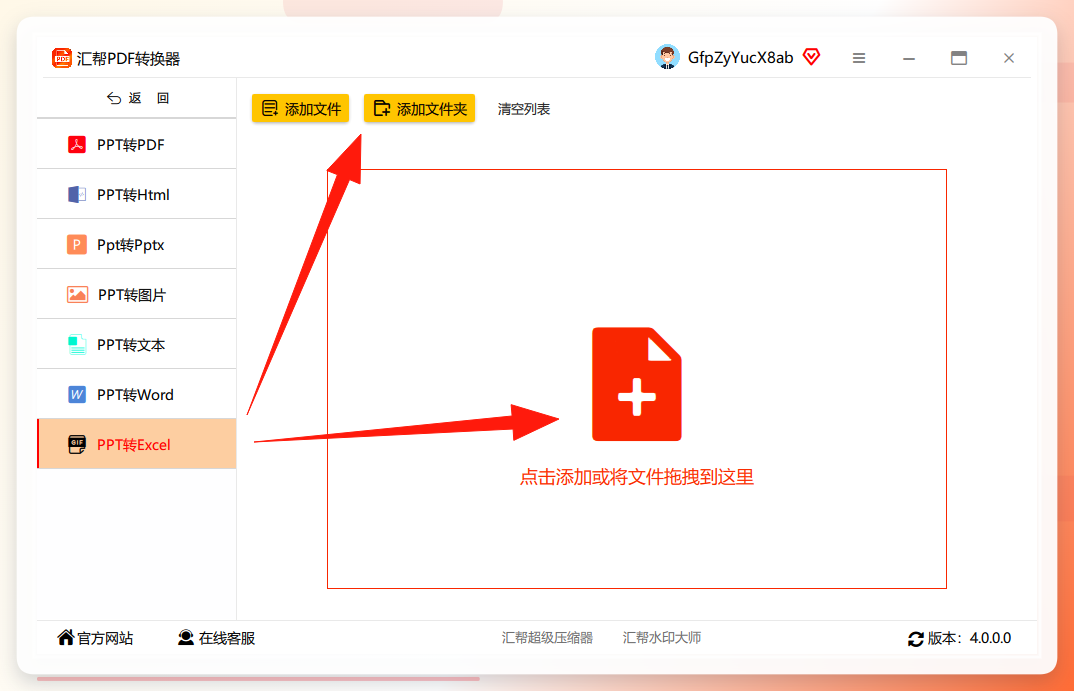Click the red PDF icon for PPT转PDF
Image resolution: width=1074 pixels, height=691 pixels.
(77, 145)
